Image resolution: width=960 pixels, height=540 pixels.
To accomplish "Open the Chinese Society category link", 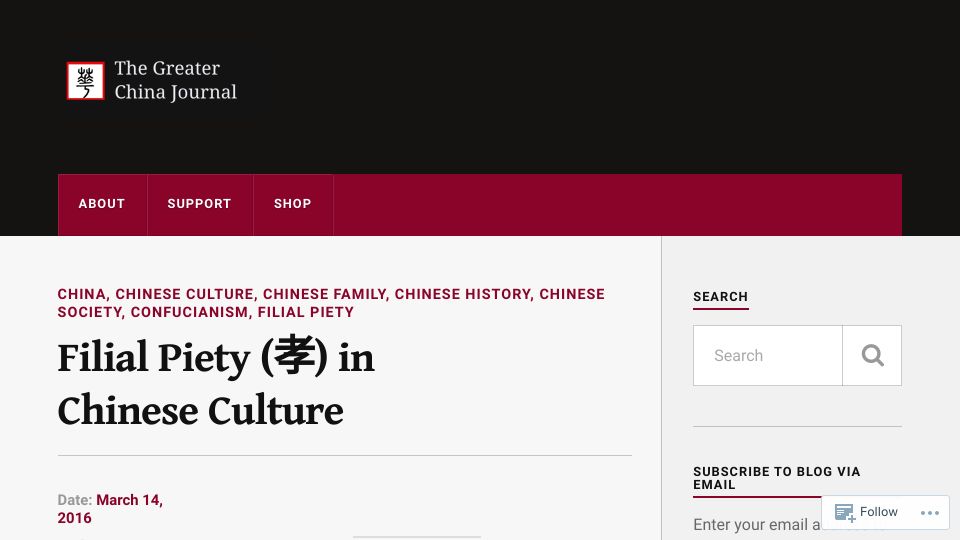I will (331, 303).
